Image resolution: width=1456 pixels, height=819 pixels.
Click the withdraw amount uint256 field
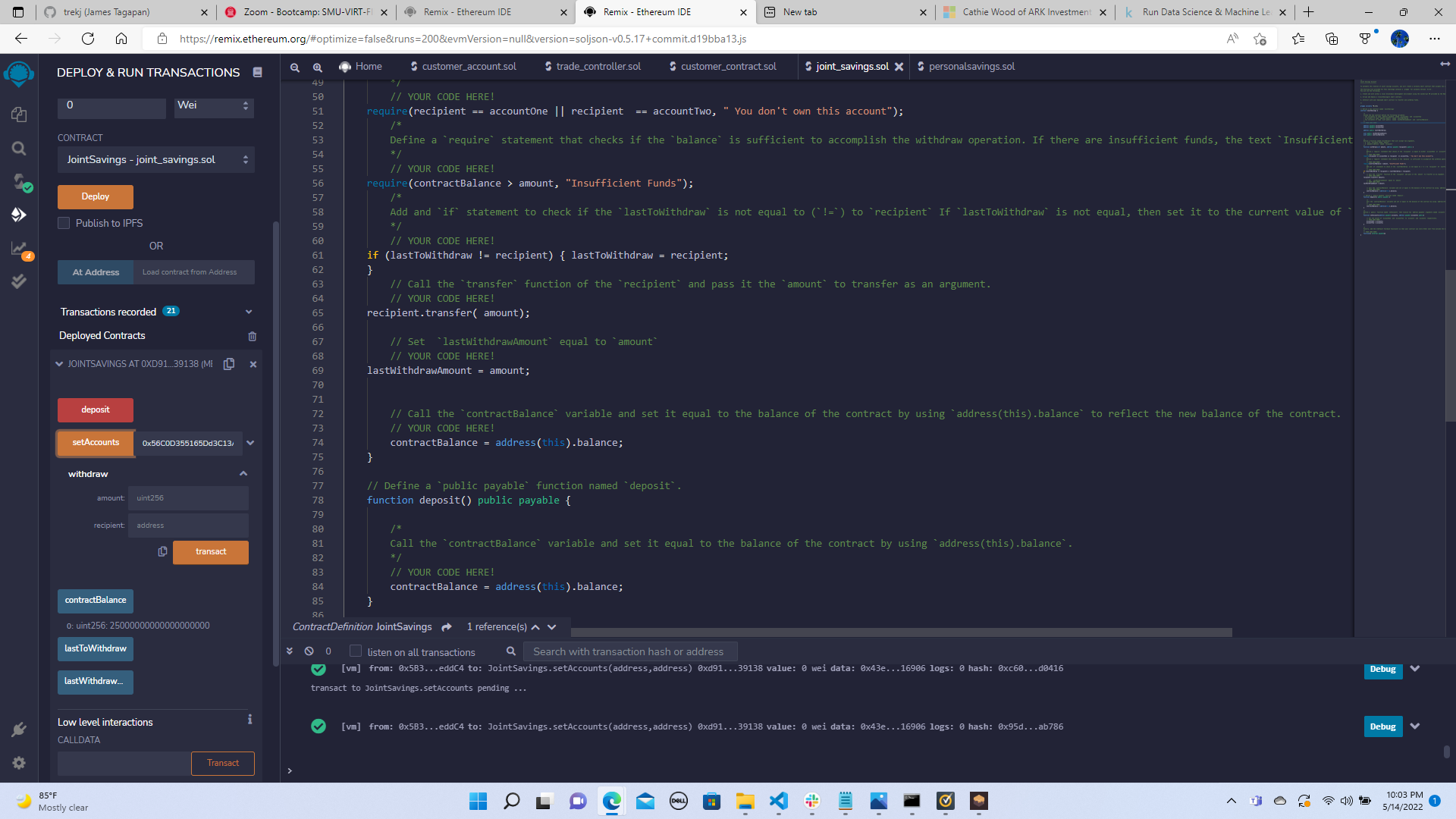pyautogui.click(x=188, y=498)
